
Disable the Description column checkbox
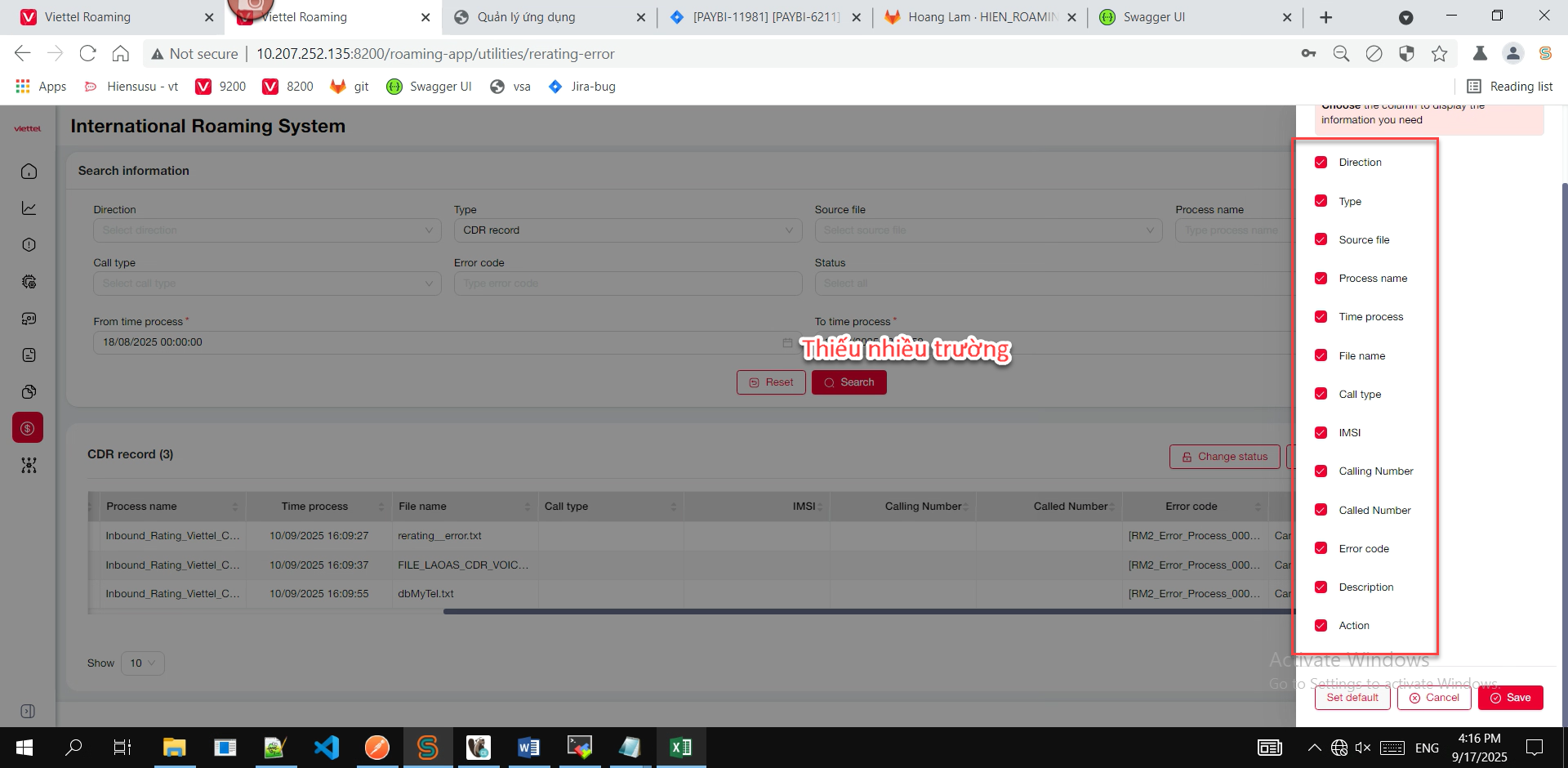point(1321,587)
